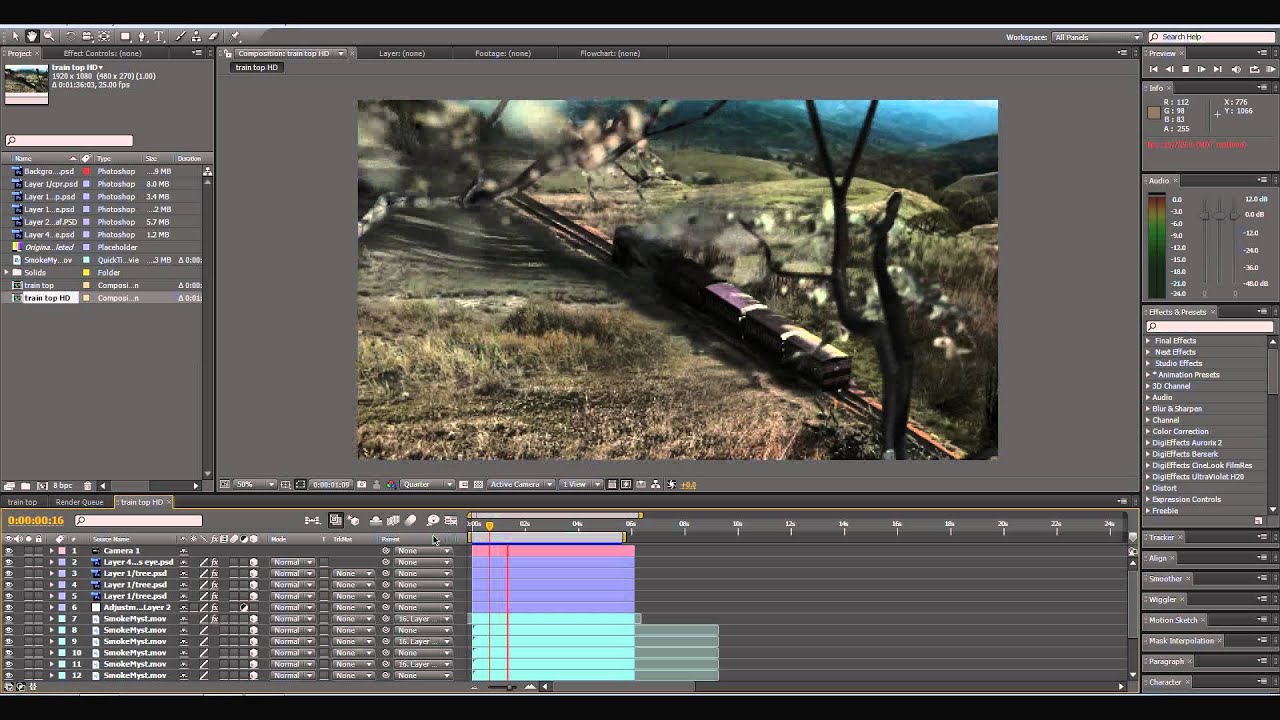
Task: Select the Eraser tool
Action: click(213, 36)
